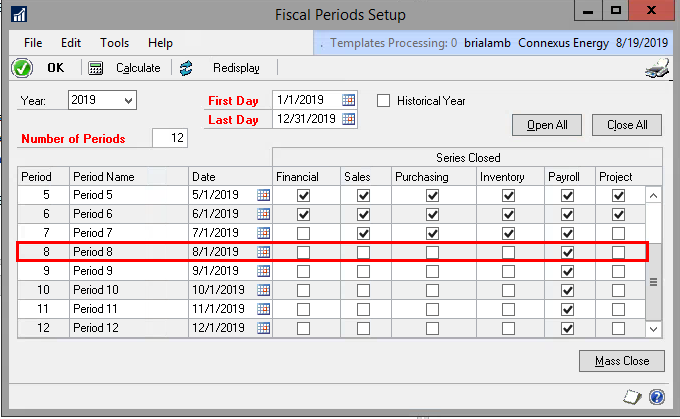The width and height of the screenshot is (680, 419).
Task: Uncheck Payroll closed for Period 8
Action: tap(568, 252)
